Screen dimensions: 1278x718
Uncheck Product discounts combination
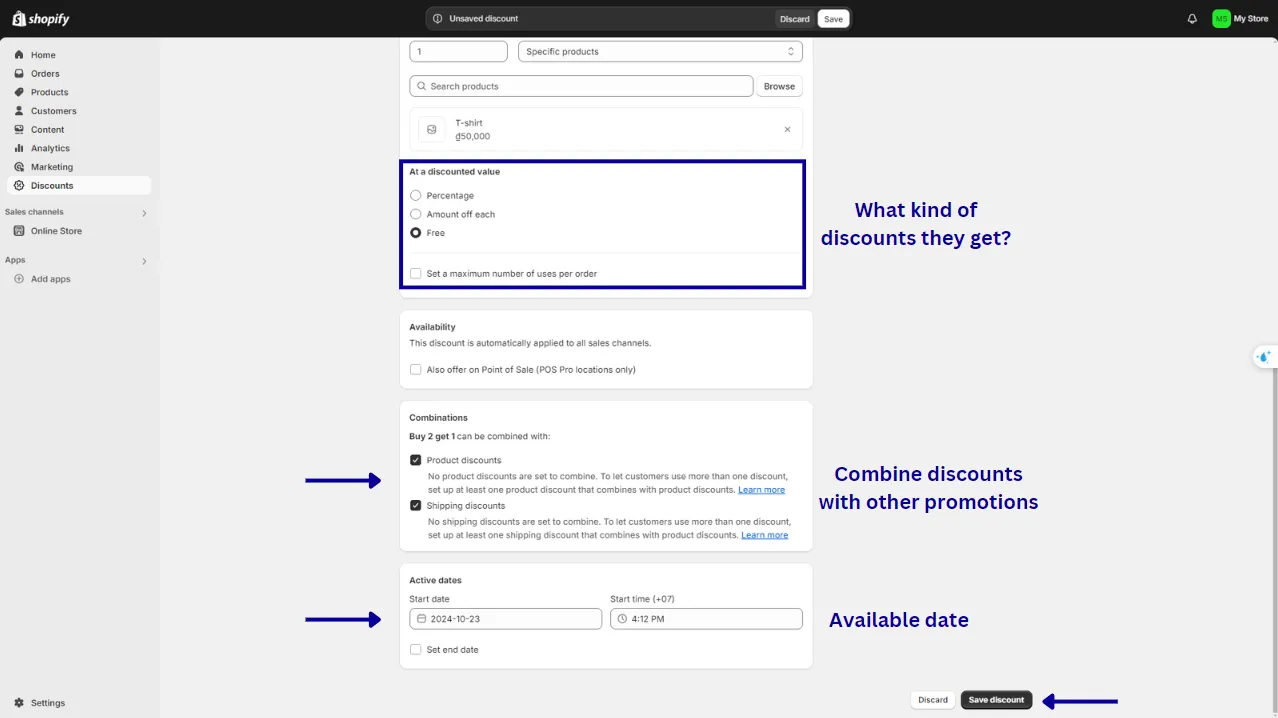(x=416, y=461)
